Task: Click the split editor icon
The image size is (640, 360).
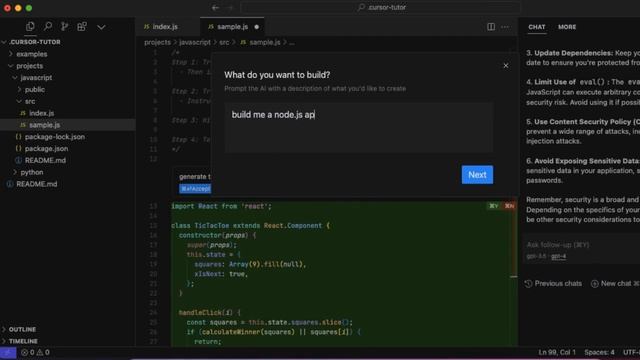Action: [491, 27]
